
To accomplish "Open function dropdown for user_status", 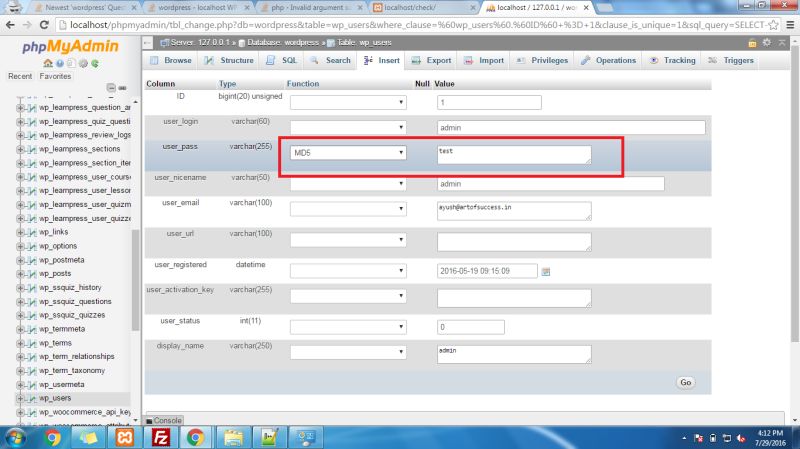I will click(348, 327).
